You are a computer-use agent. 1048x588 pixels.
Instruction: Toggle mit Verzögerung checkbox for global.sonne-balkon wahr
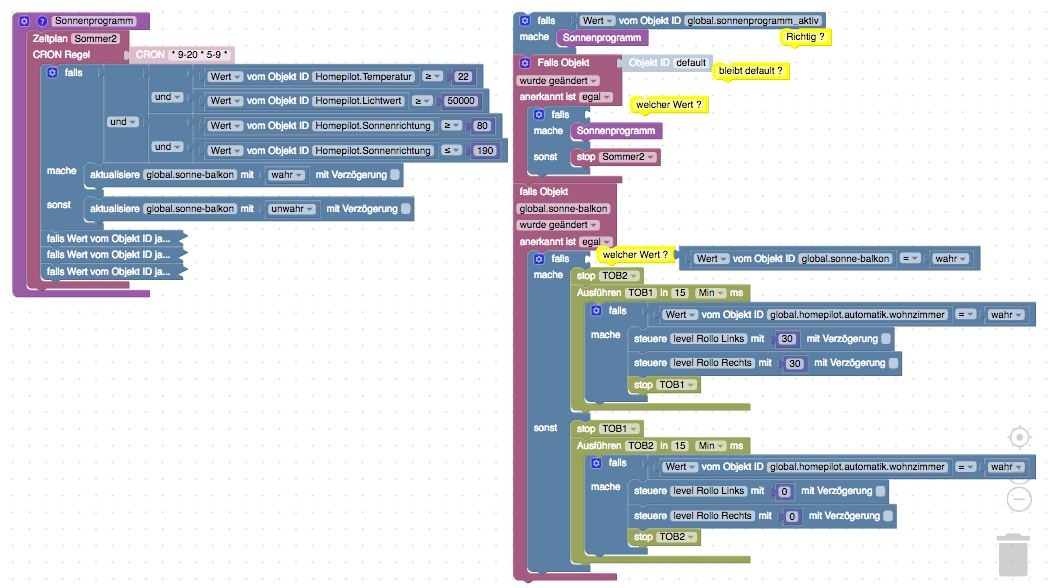(x=395, y=174)
